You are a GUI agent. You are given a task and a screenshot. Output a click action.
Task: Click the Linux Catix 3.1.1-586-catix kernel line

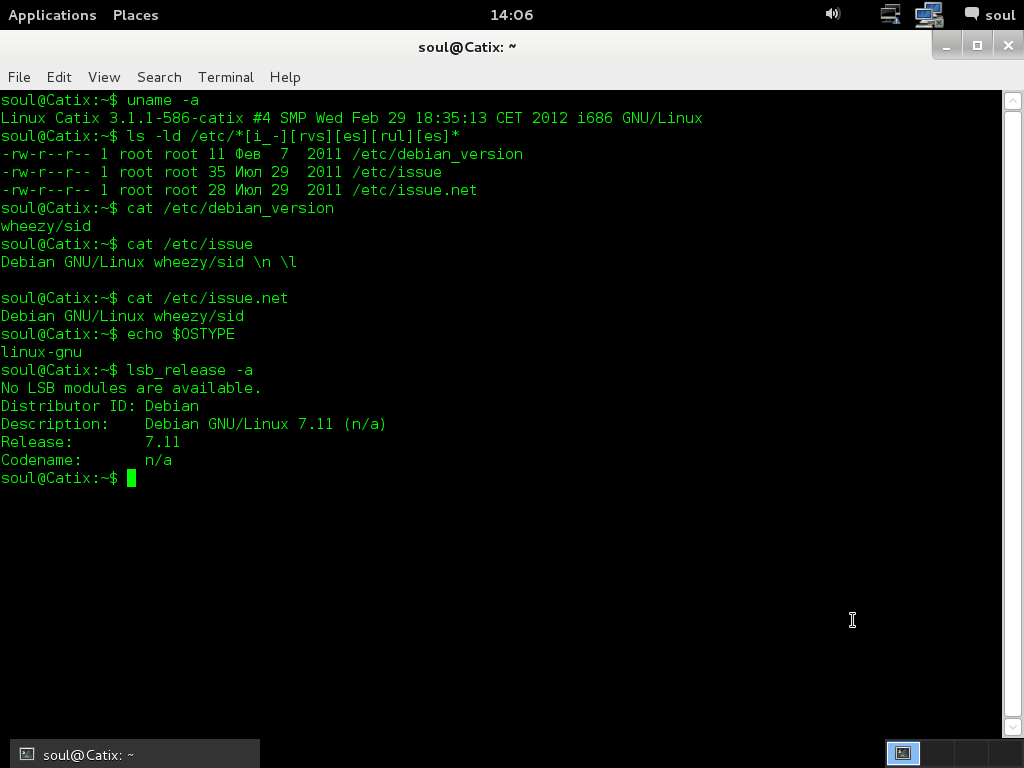click(351, 118)
